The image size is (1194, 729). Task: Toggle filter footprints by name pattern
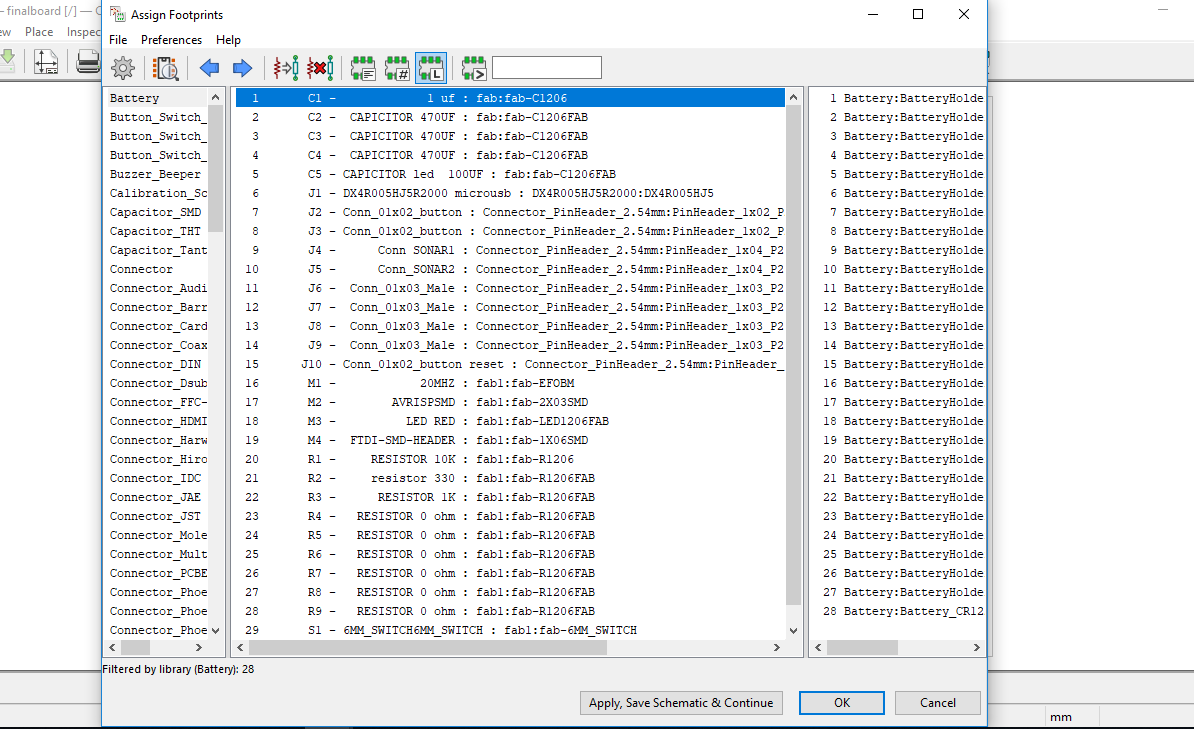(474, 68)
